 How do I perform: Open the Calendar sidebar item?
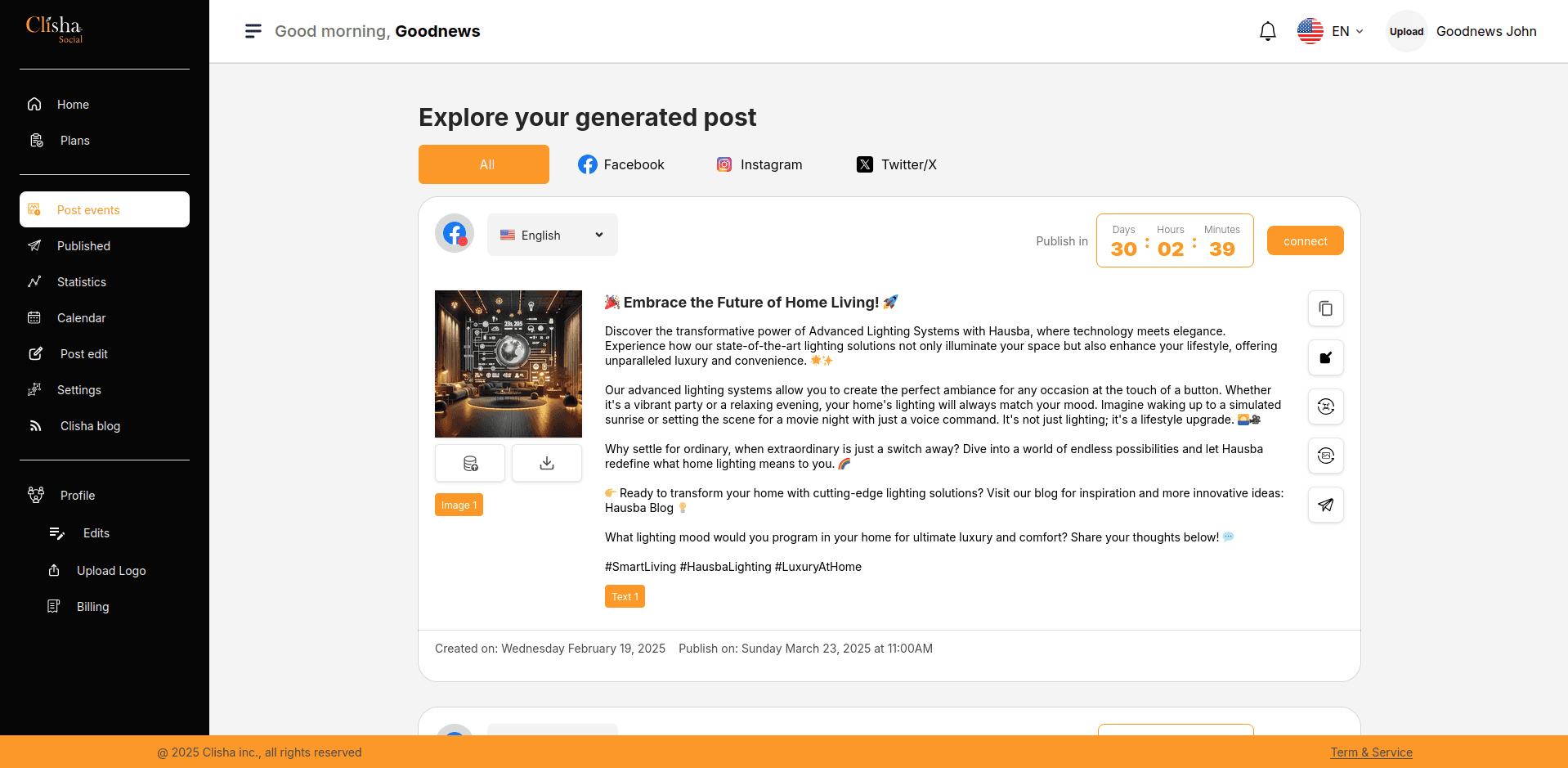[82, 318]
